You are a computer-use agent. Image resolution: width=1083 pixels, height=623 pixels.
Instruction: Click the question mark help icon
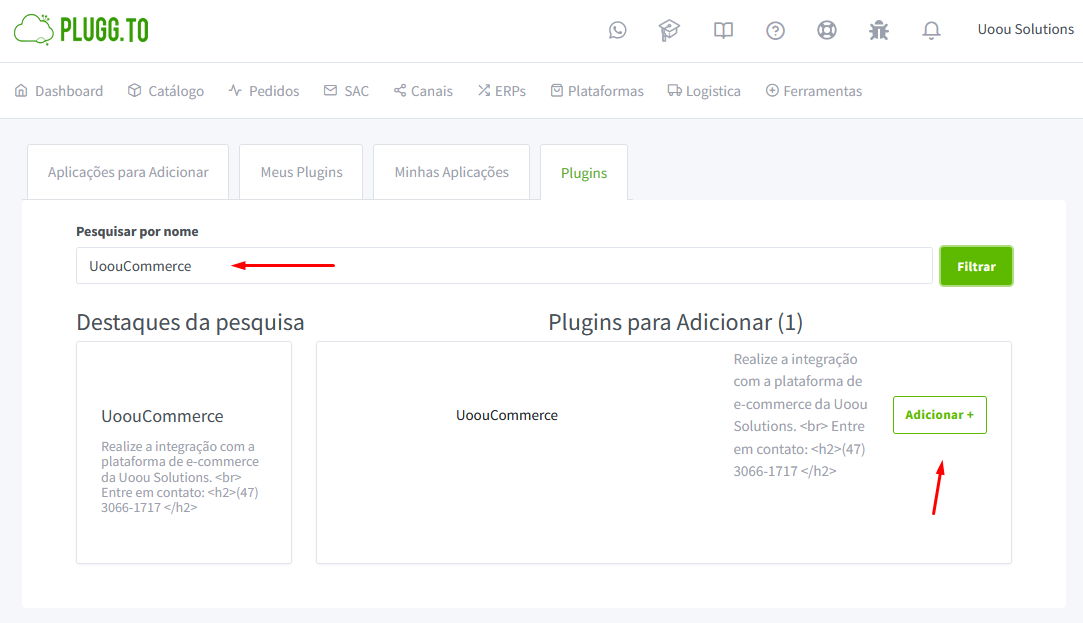[775, 30]
